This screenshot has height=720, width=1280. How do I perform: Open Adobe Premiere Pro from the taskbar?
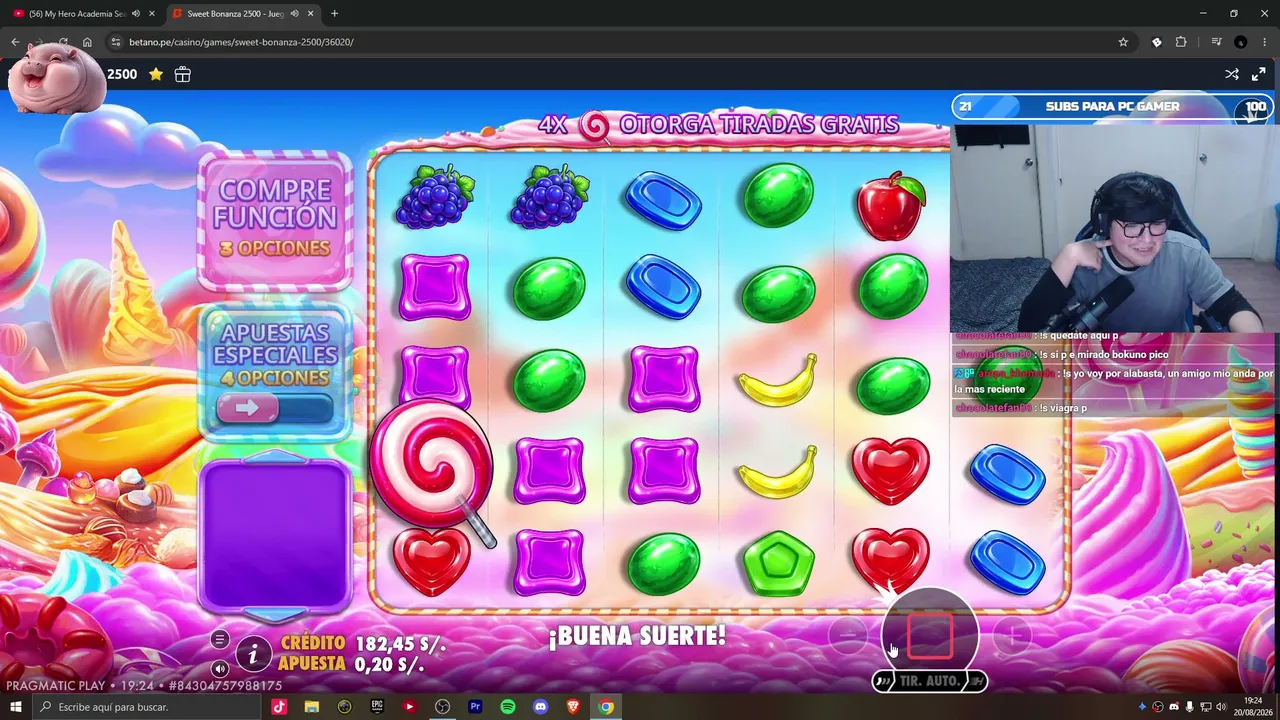click(x=475, y=707)
